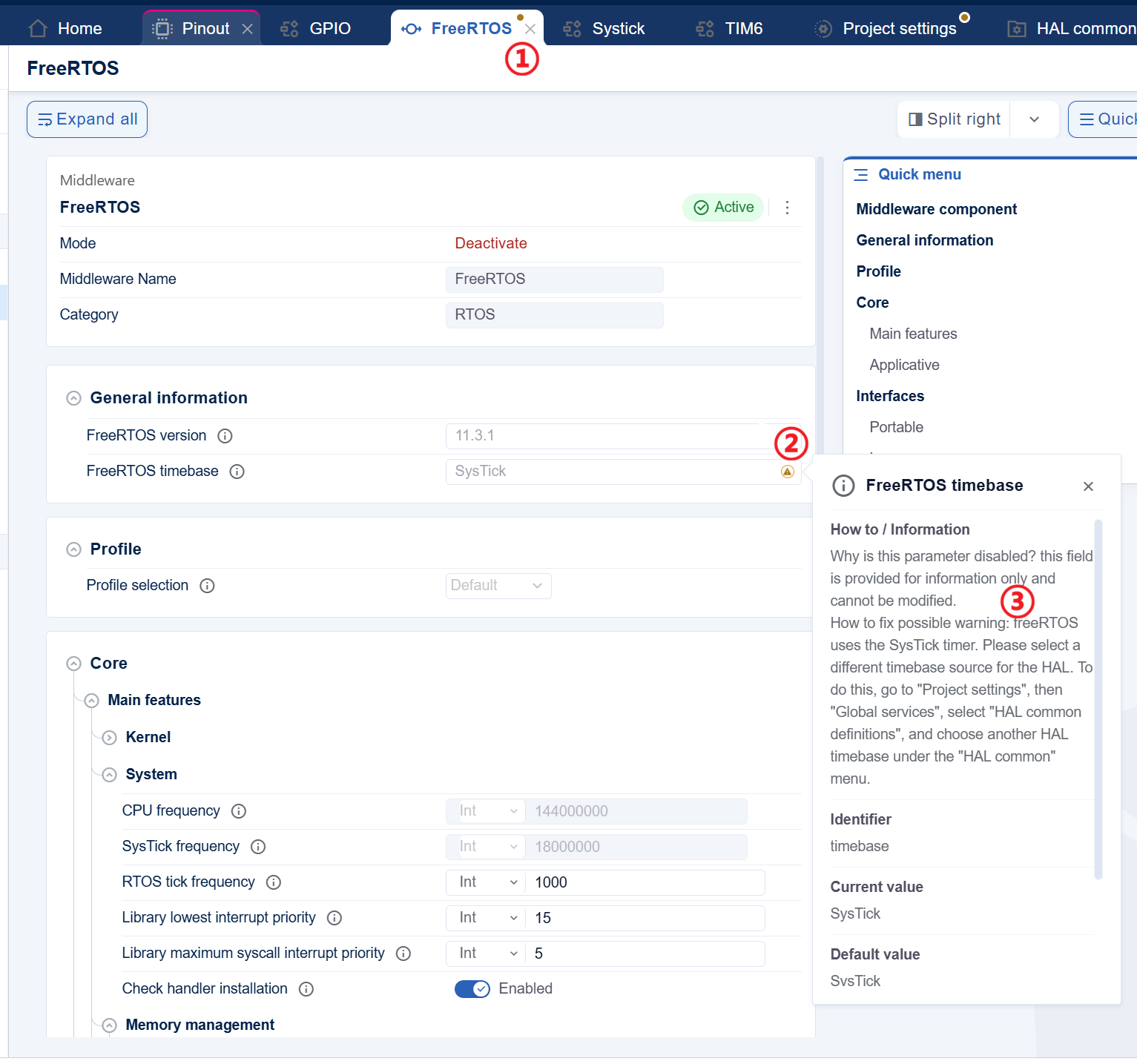Click info icon next to Profile selection
The width and height of the screenshot is (1137, 1064).
(208, 586)
